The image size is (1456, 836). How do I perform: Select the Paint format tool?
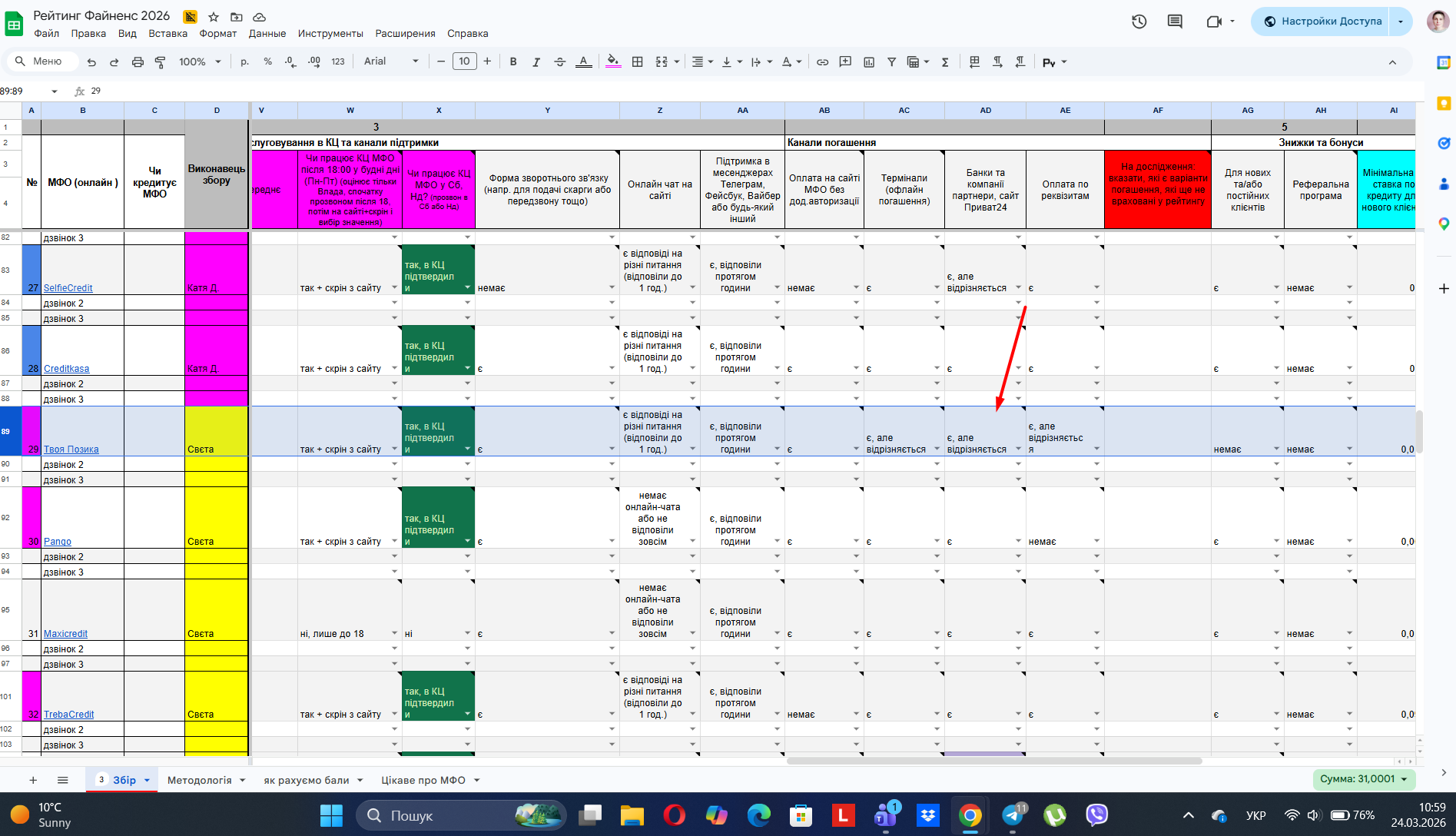[x=161, y=62]
